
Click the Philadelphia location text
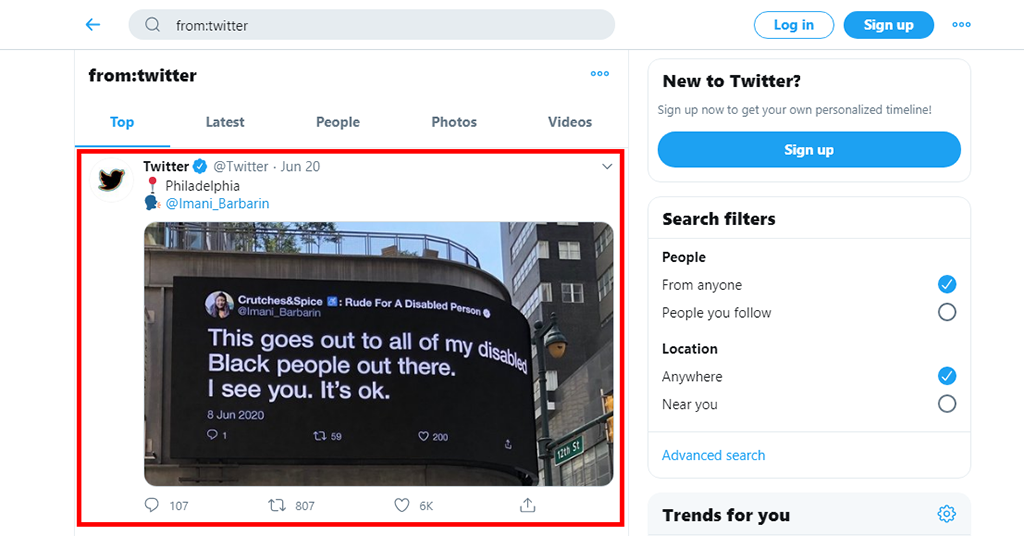(202, 186)
